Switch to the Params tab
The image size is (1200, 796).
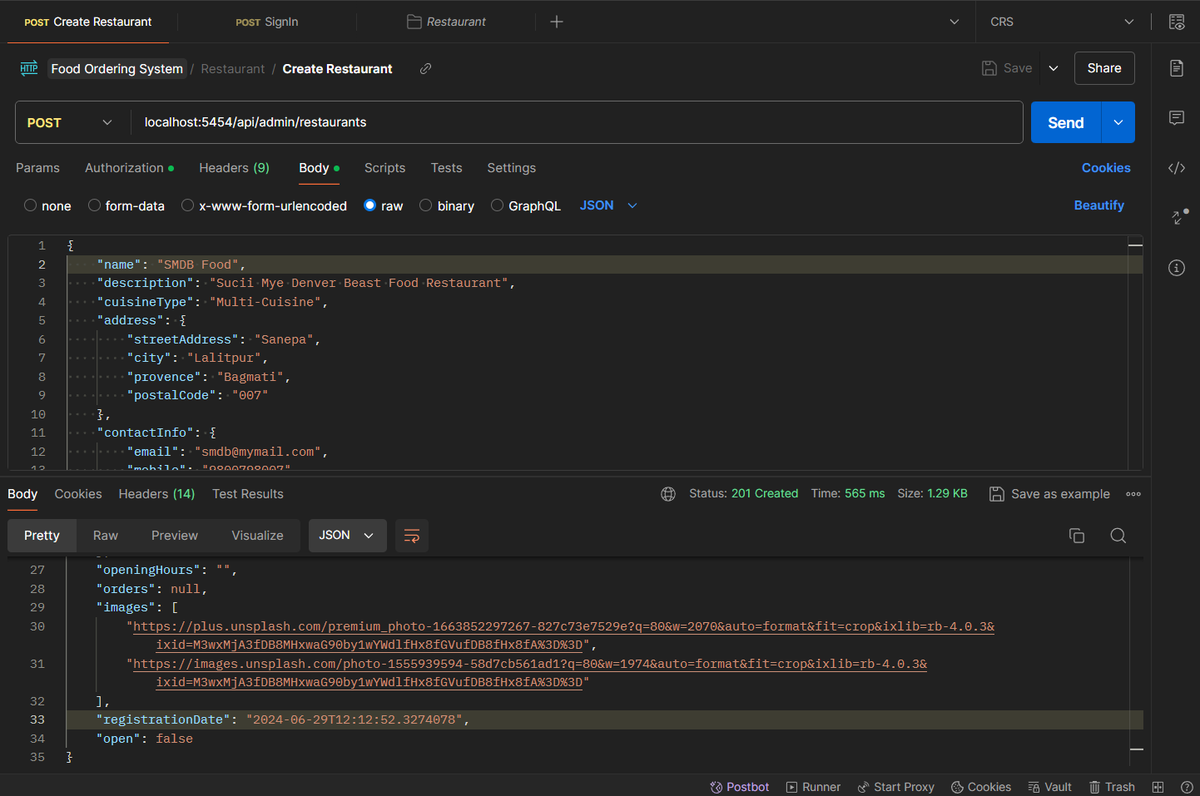tap(38, 168)
